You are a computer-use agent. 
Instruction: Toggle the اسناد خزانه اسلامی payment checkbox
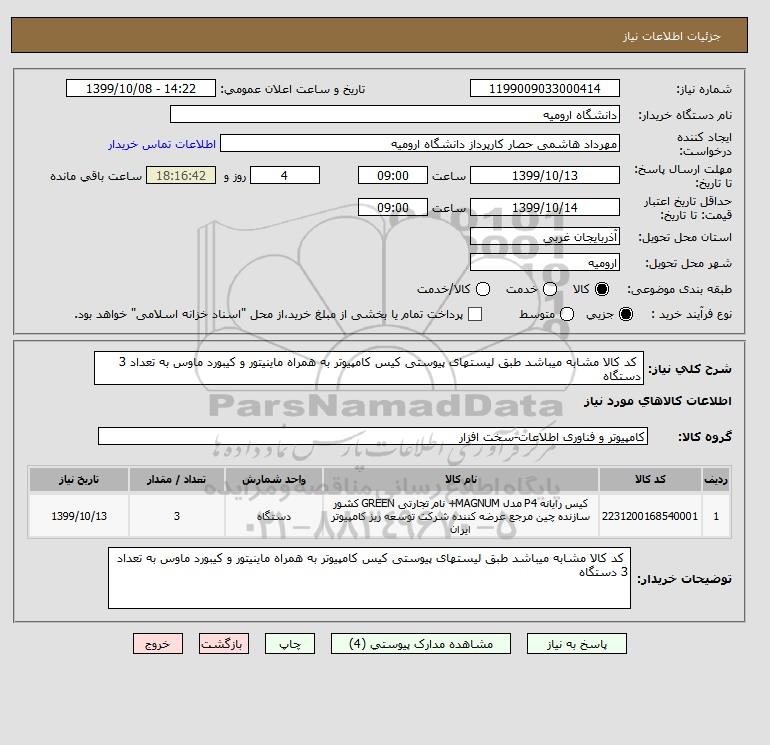tap(475, 314)
